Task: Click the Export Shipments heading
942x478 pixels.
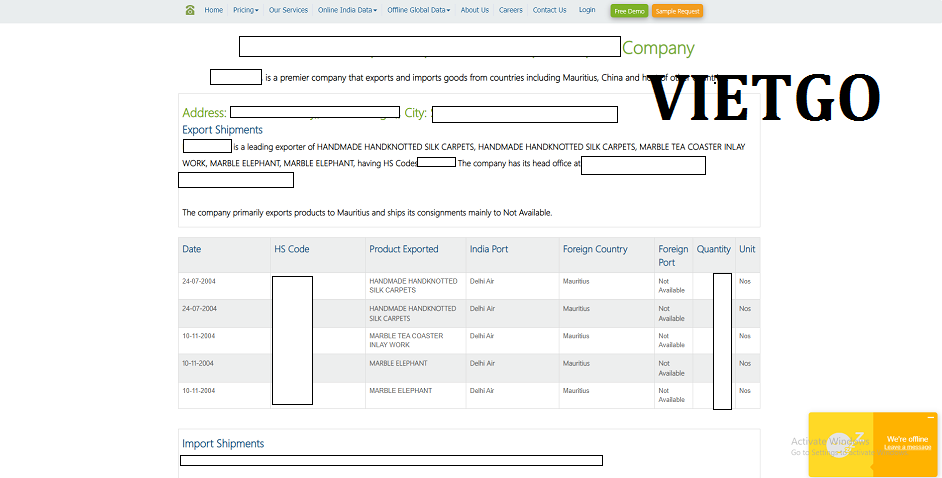Action: click(222, 130)
